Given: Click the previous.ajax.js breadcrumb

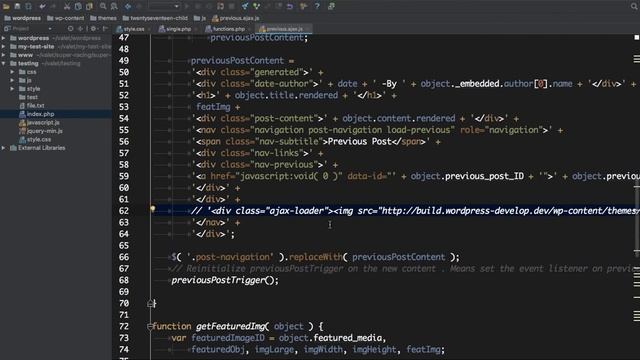Looking at the screenshot, I should [x=236, y=18].
